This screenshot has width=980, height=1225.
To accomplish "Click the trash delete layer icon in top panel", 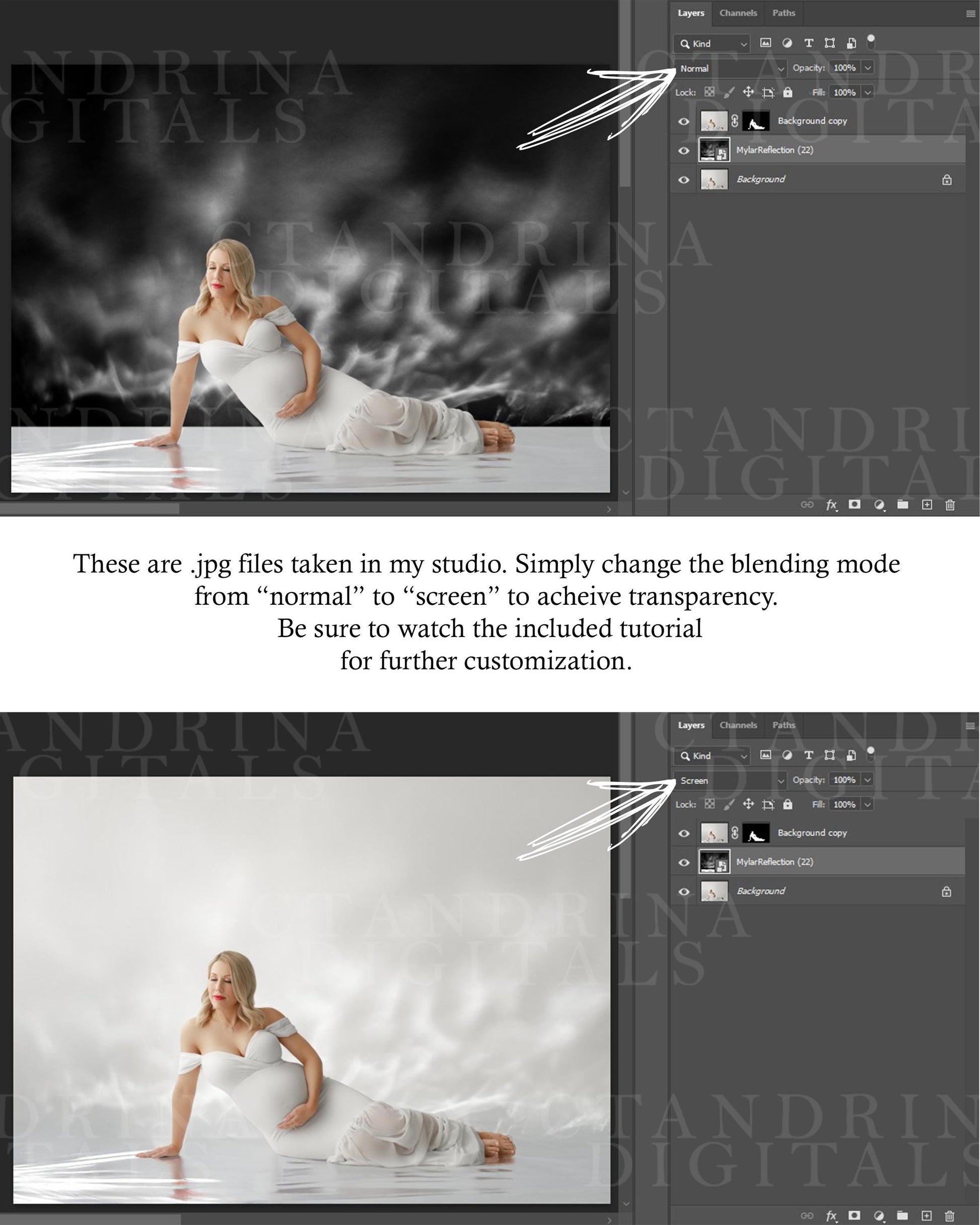I will click(x=950, y=505).
